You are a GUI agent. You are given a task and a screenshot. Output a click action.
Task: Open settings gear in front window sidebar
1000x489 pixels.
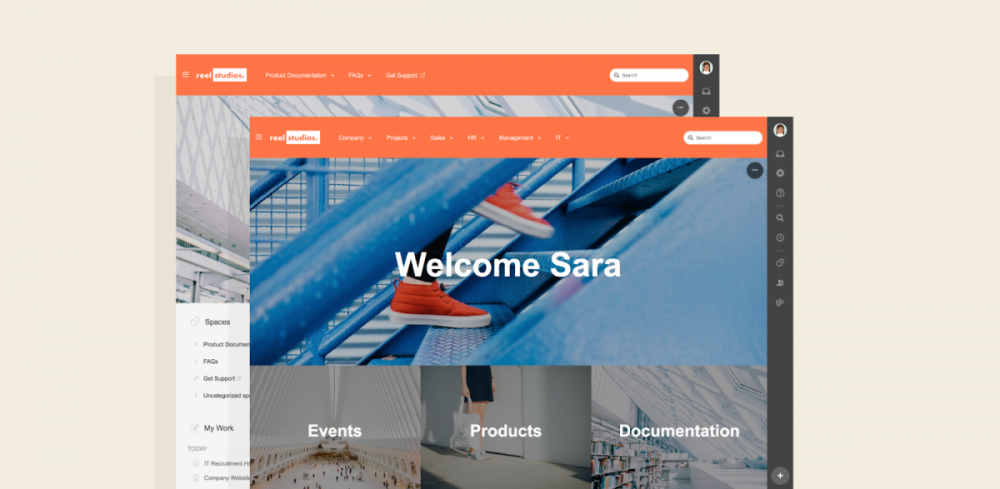779,173
